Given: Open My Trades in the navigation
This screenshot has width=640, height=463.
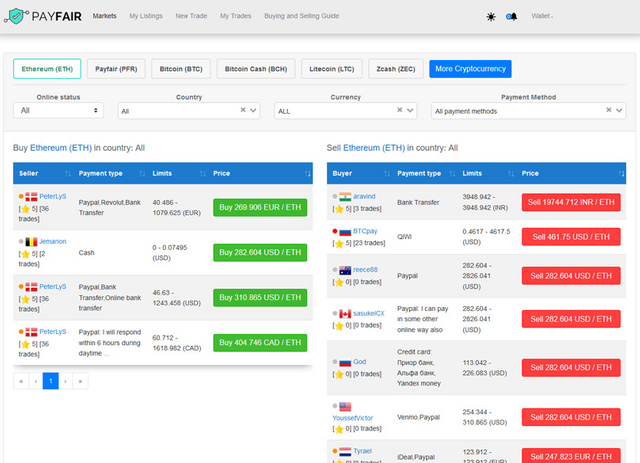Looking at the screenshot, I should (236, 16).
